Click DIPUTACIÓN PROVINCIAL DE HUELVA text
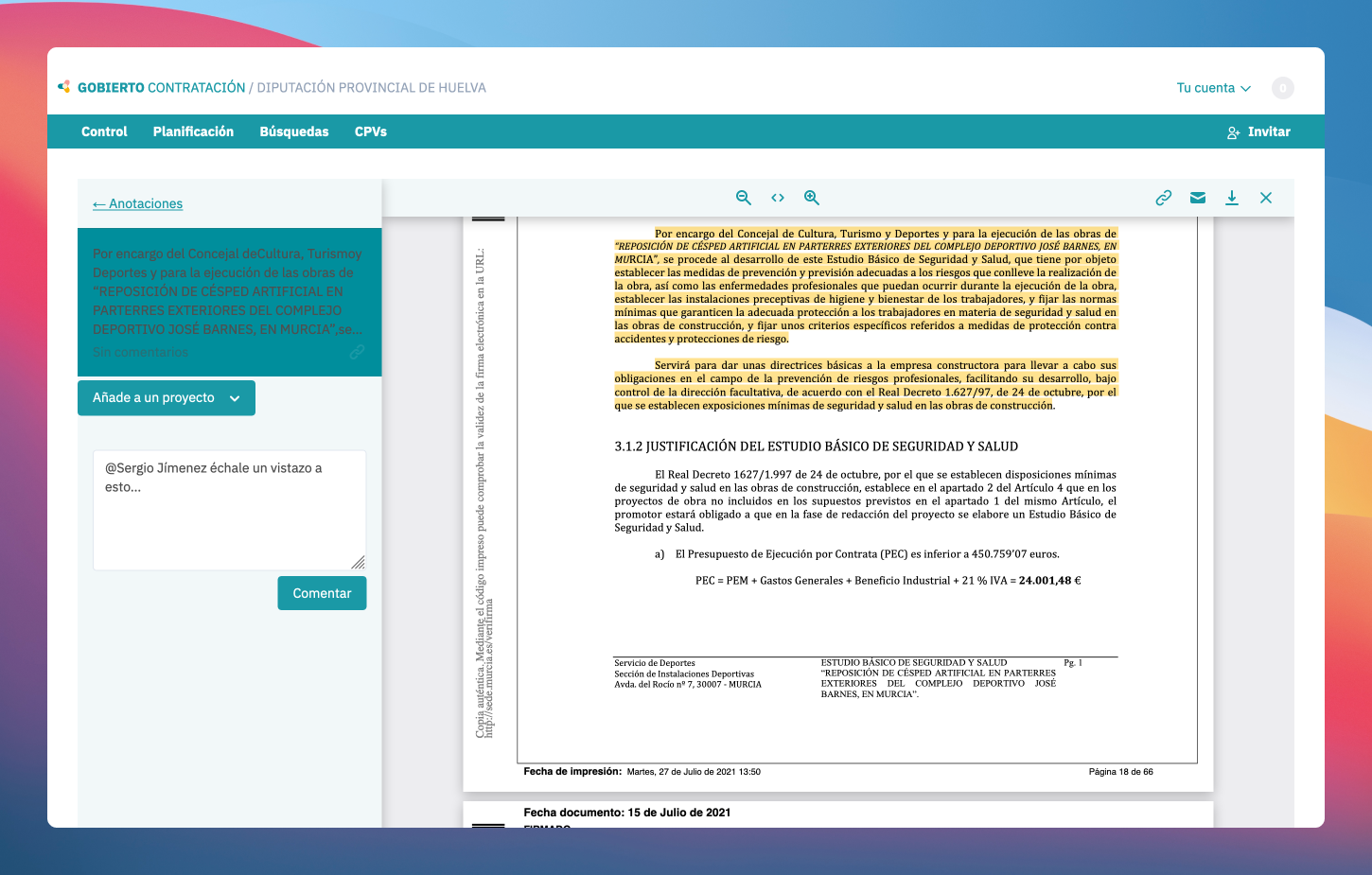Image resolution: width=1372 pixels, height=875 pixels. tap(372, 87)
